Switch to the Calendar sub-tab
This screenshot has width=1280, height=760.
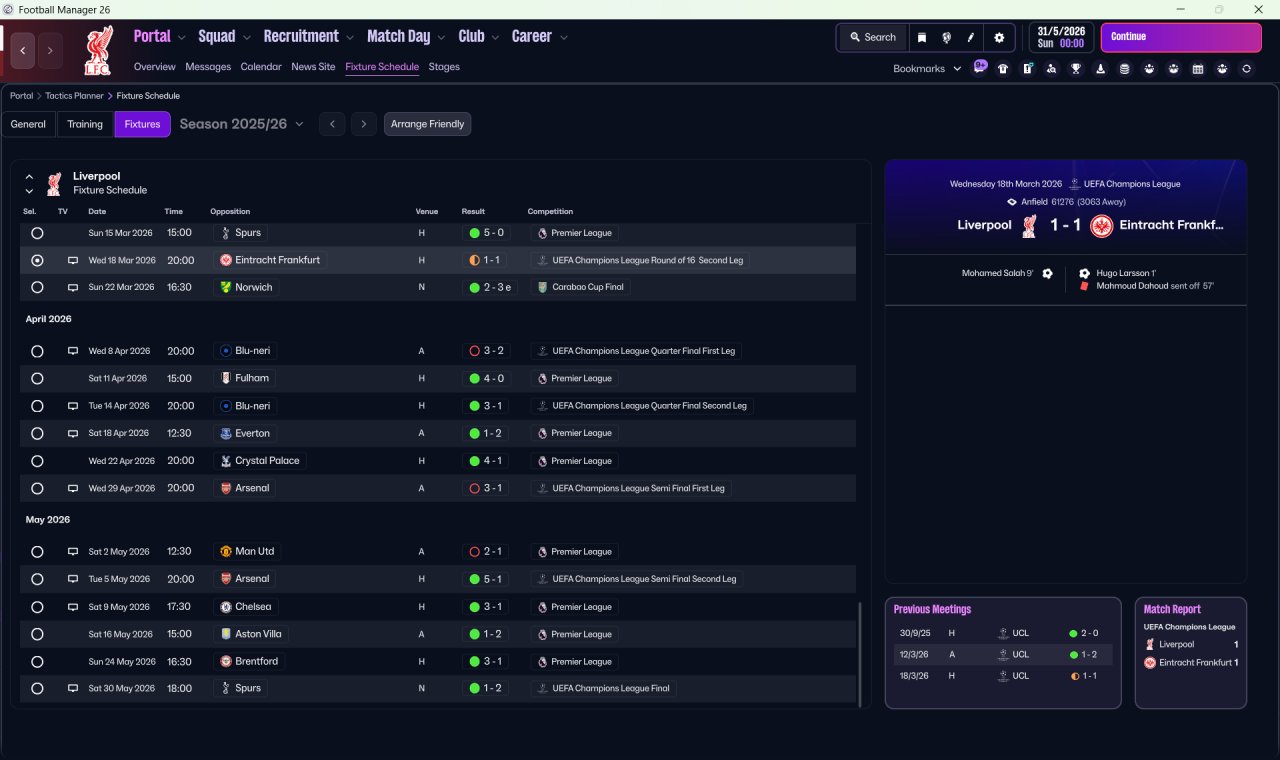coord(261,67)
